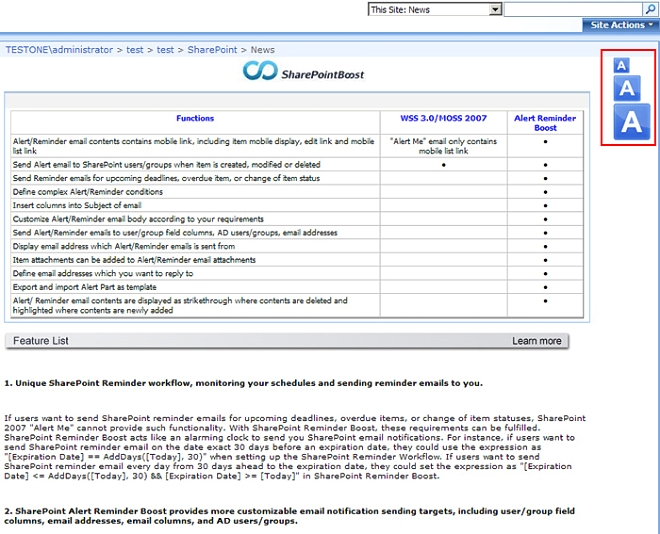Click the medium font size A icon
Viewport: 660px width, 534px height.
point(626,89)
